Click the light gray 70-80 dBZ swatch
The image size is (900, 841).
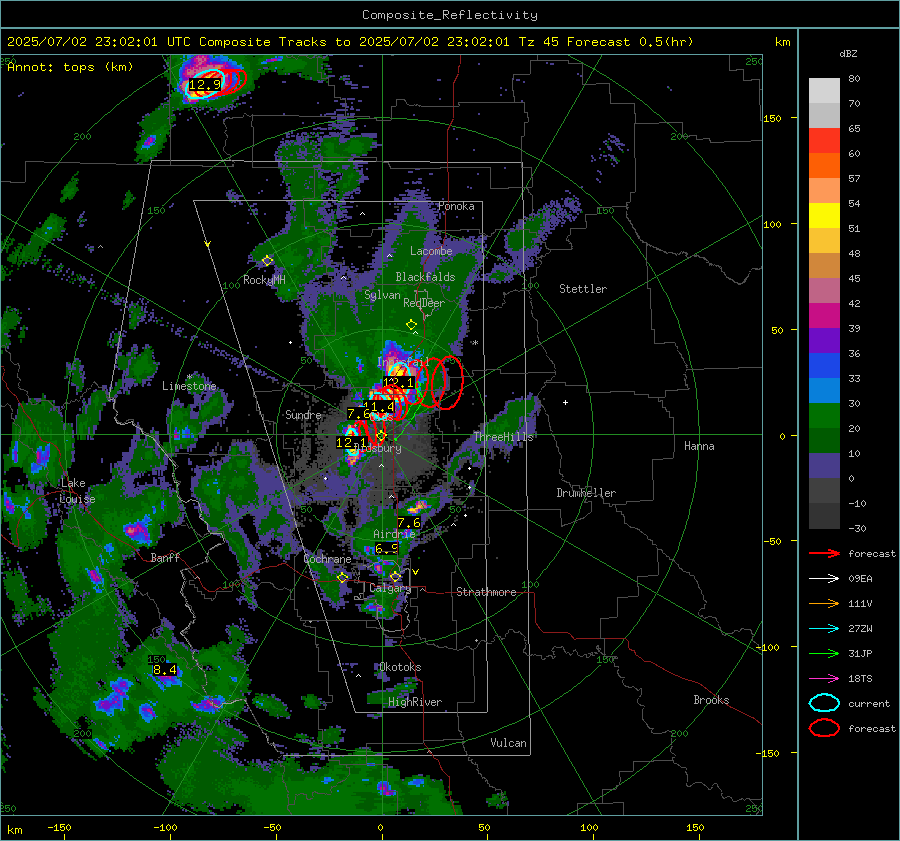pyautogui.click(x=824, y=91)
